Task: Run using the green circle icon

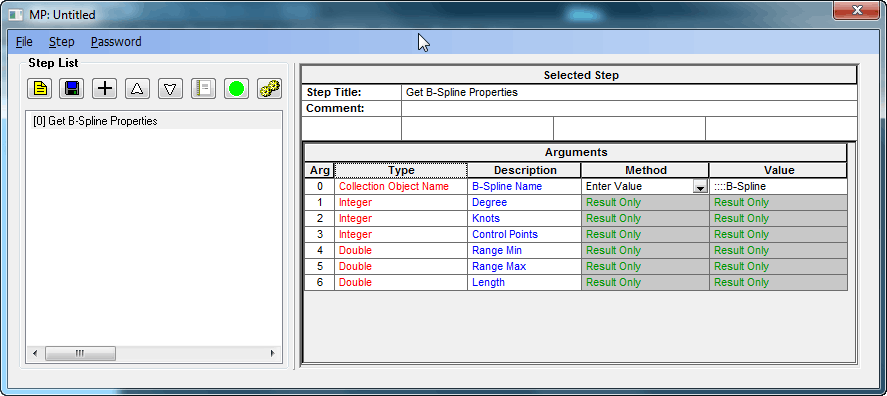Action: tap(236, 89)
